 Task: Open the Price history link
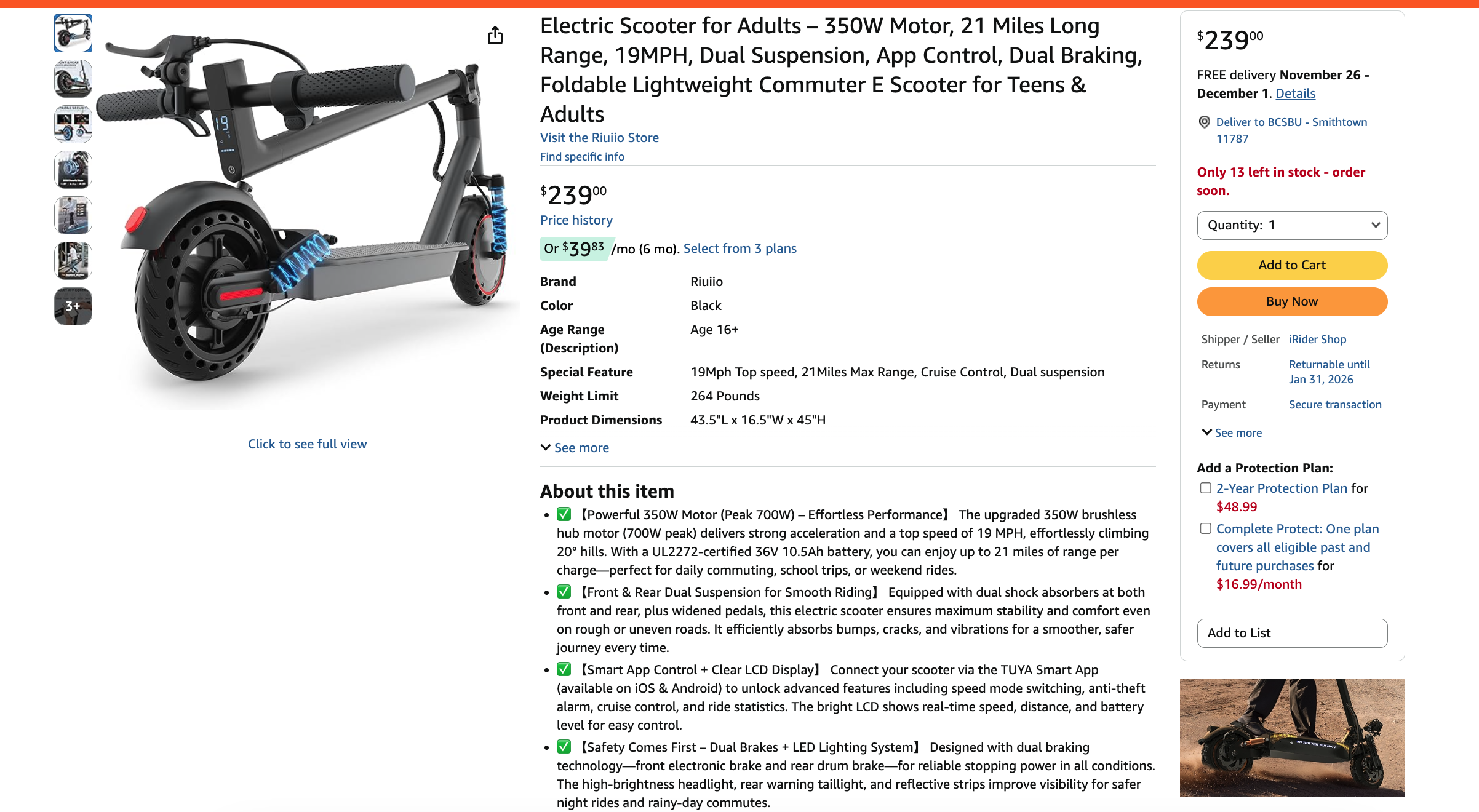pos(576,220)
